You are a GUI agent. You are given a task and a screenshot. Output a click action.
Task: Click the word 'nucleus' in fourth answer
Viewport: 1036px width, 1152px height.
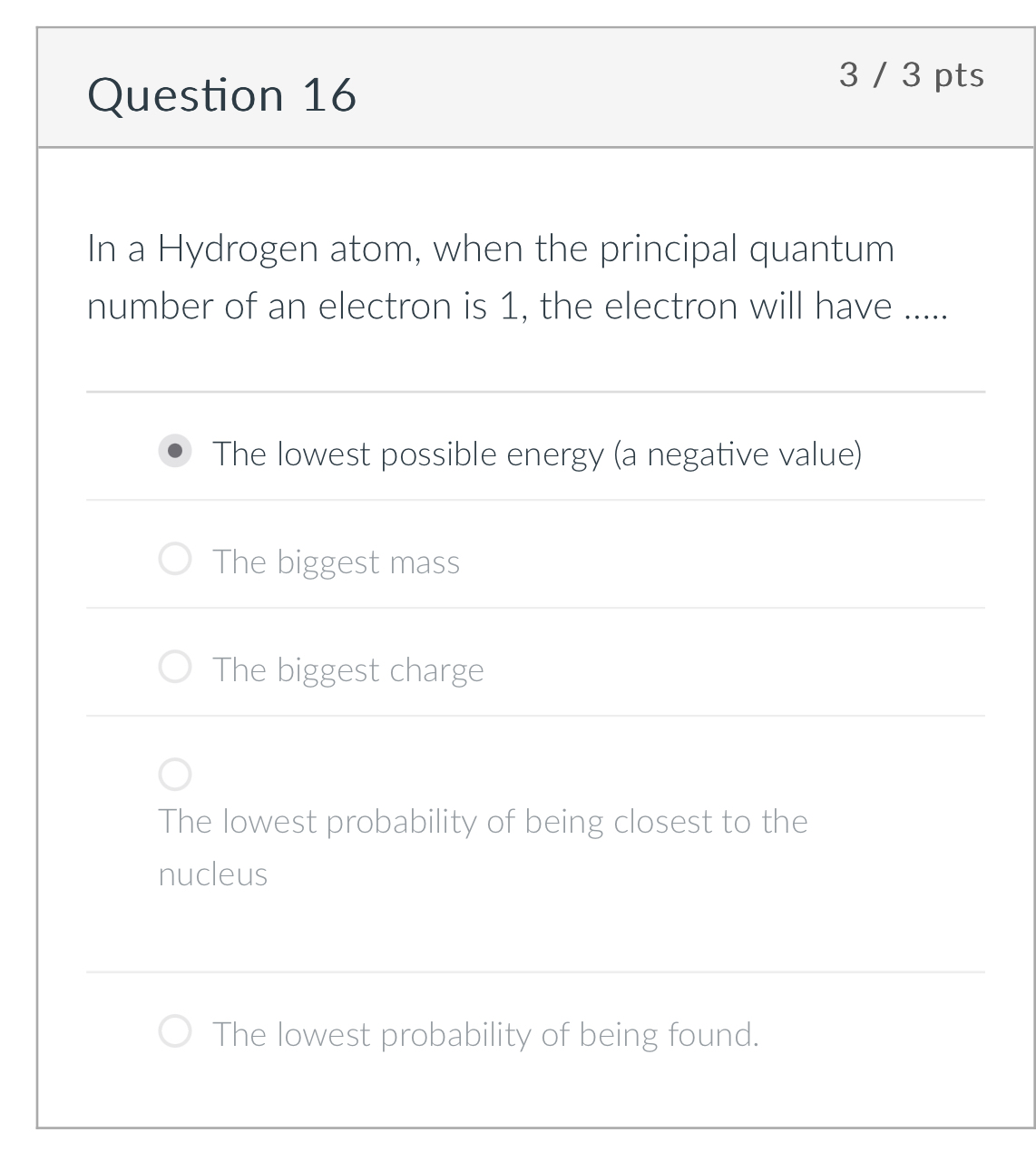pos(212,874)
